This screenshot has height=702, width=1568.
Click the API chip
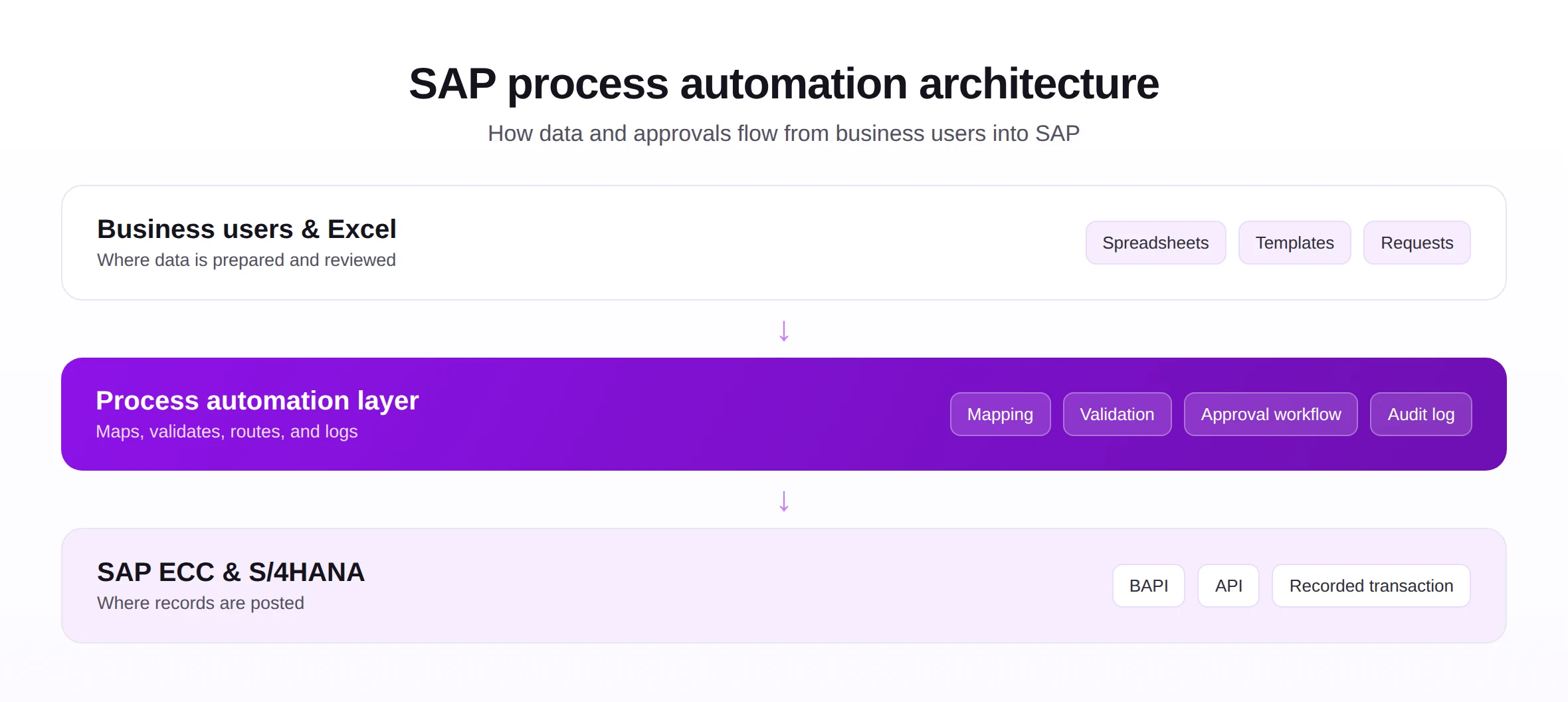click(1228, 586)
